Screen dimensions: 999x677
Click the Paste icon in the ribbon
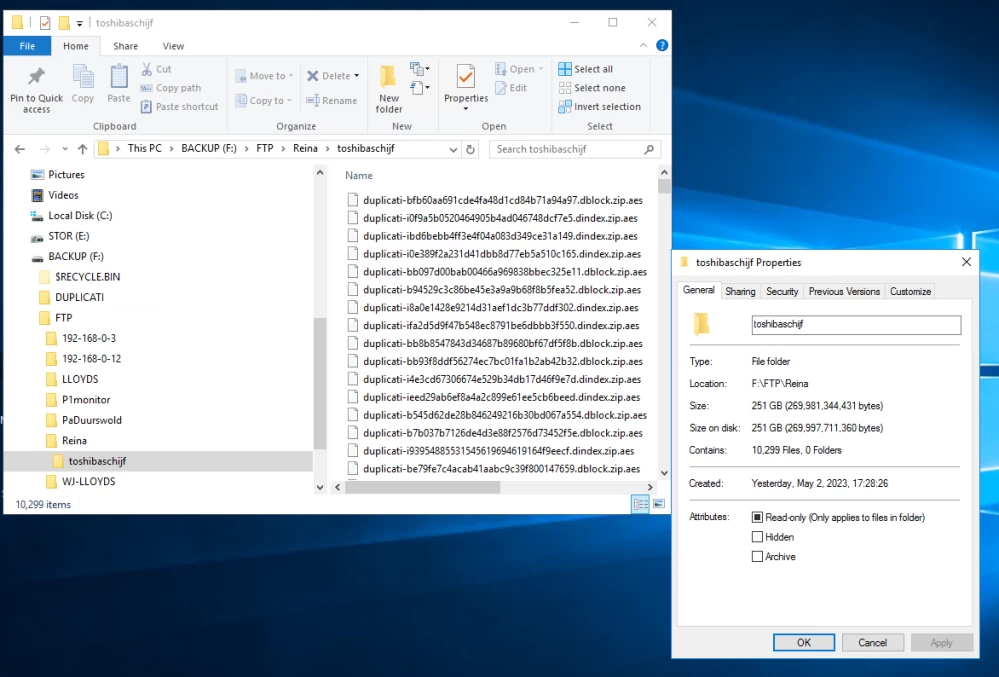pyautogui.click(x=119, y=78)
